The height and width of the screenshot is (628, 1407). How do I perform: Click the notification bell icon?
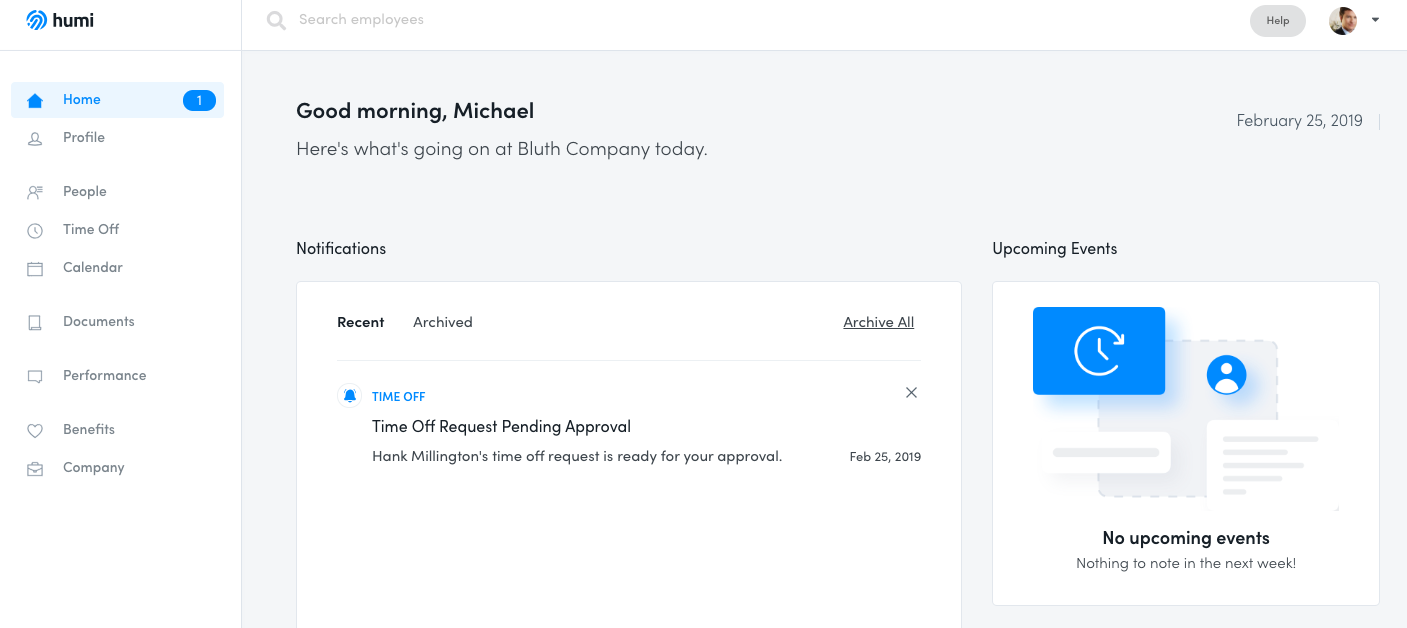click(x=349, y=396)
